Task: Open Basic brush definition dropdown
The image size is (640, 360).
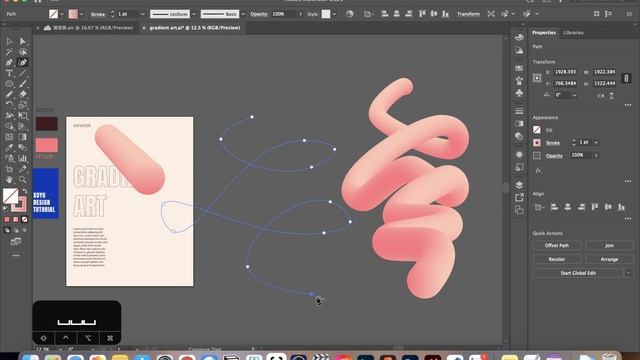Action: point(243,14)
